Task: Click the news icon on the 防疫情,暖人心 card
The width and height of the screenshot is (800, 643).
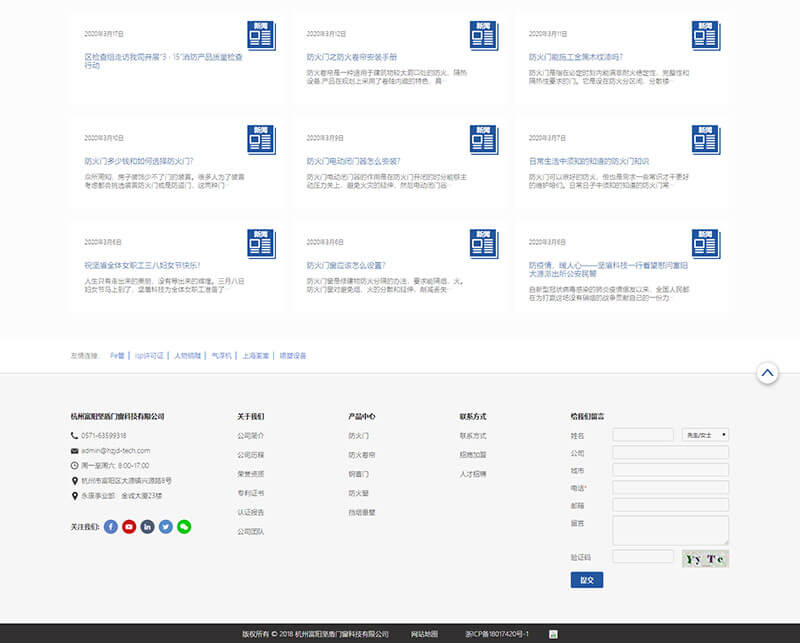Action: pyautogui.click(x=706, y=244)
